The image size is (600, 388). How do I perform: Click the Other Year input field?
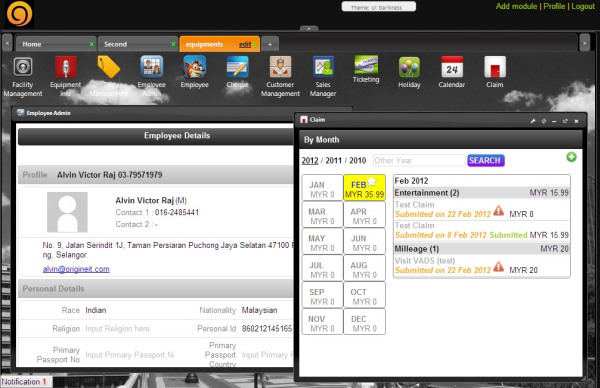(419, 160)
